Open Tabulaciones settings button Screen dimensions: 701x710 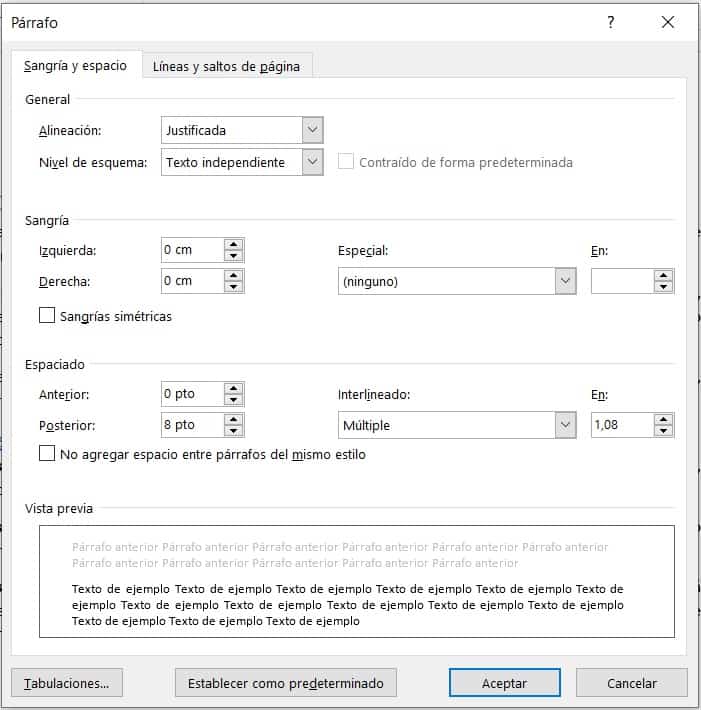tap(67, 683)
